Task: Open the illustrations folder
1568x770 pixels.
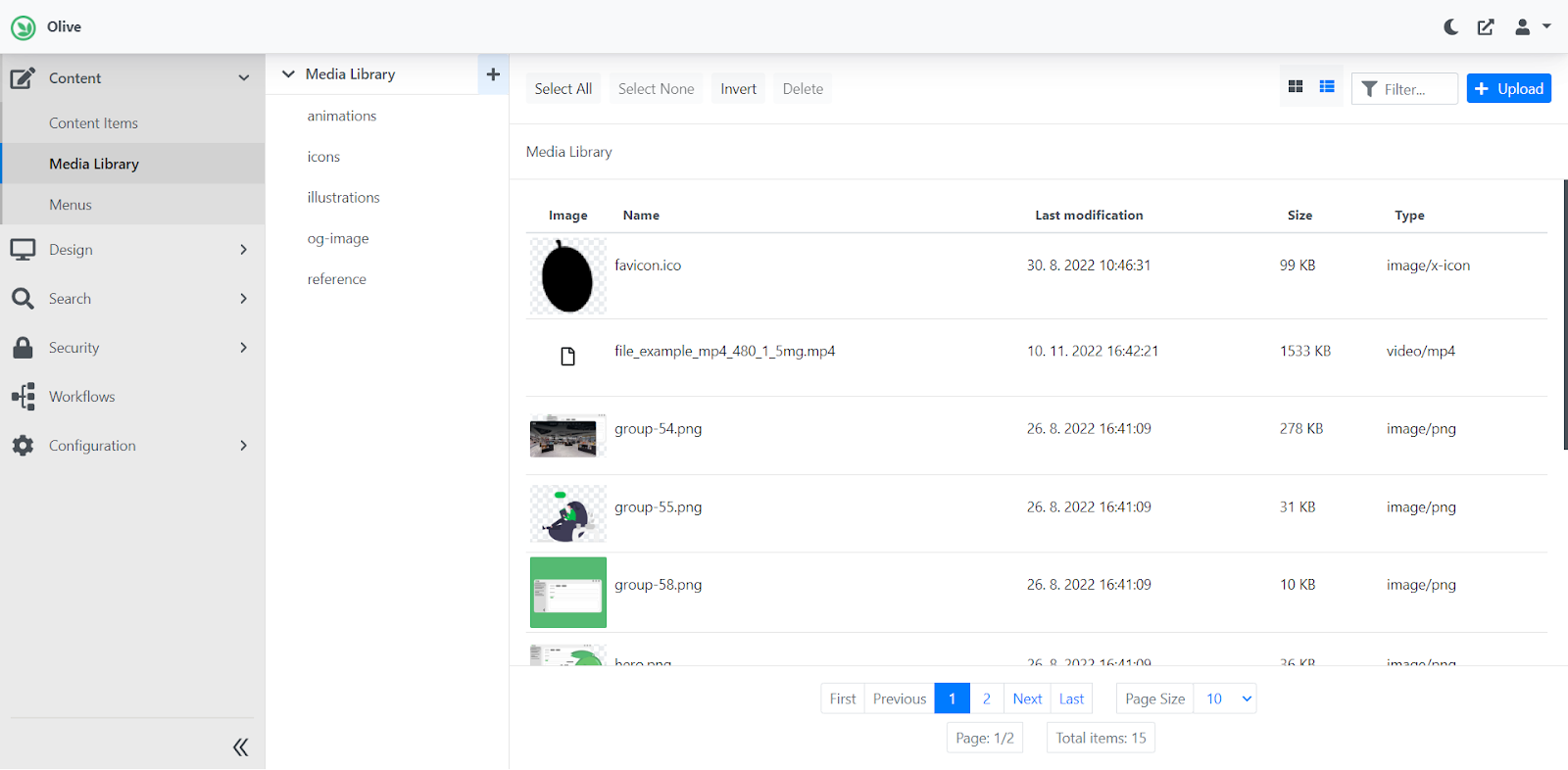Action: tap(343, 198)
